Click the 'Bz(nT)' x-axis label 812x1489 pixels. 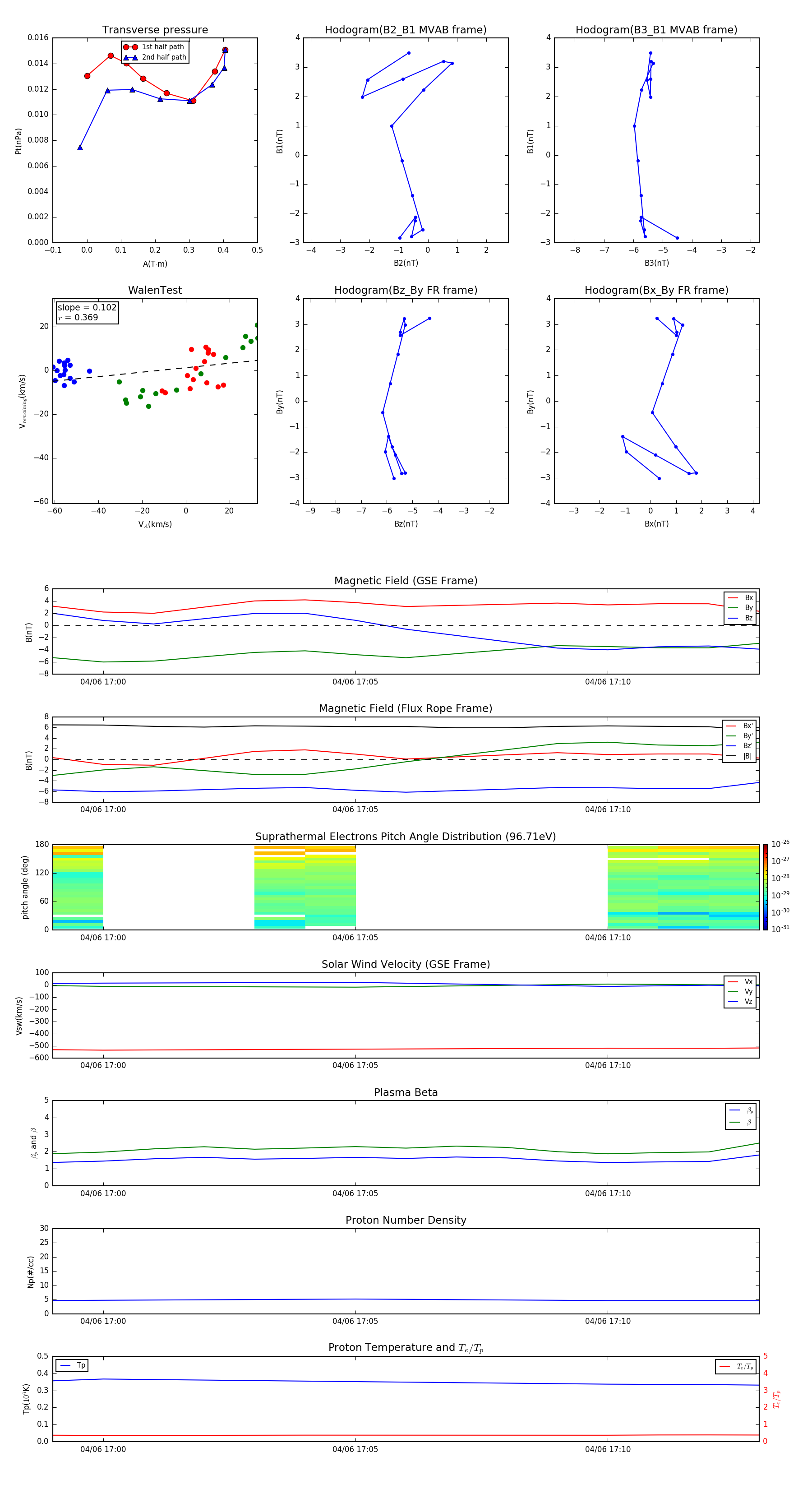406,524
